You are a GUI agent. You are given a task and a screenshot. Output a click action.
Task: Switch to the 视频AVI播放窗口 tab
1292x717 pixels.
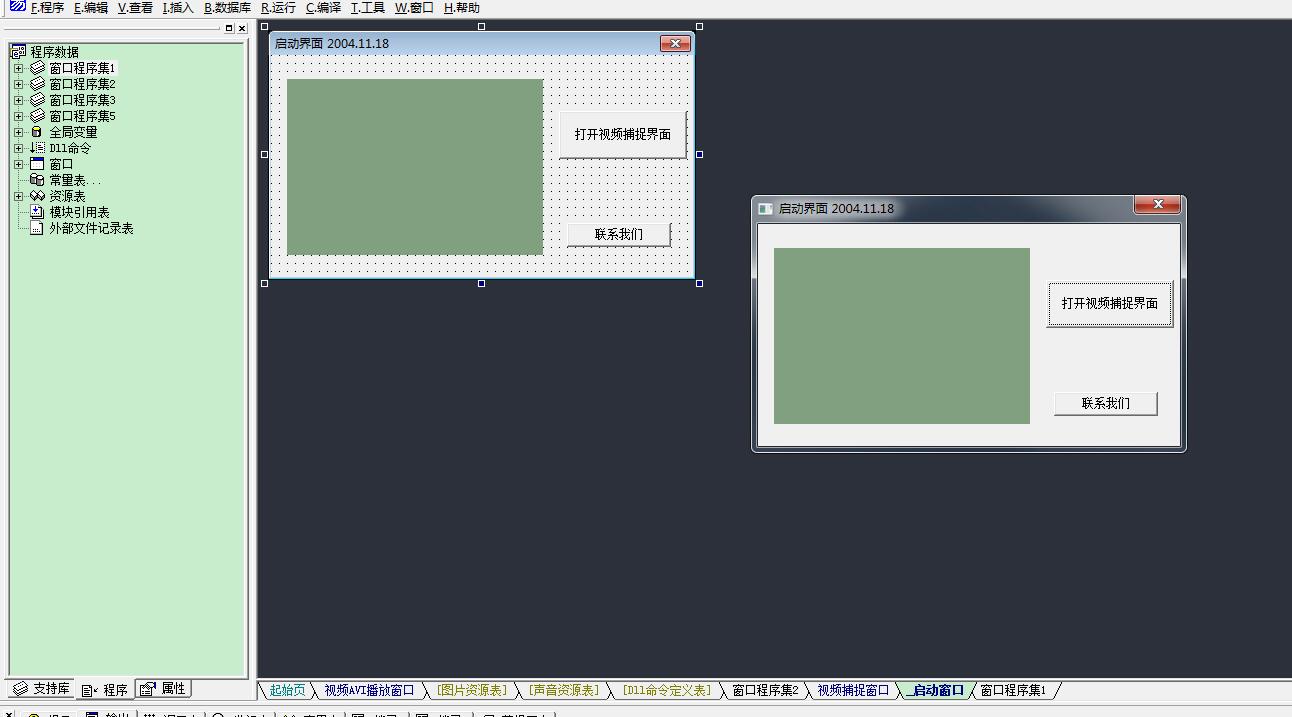point(369,690)
